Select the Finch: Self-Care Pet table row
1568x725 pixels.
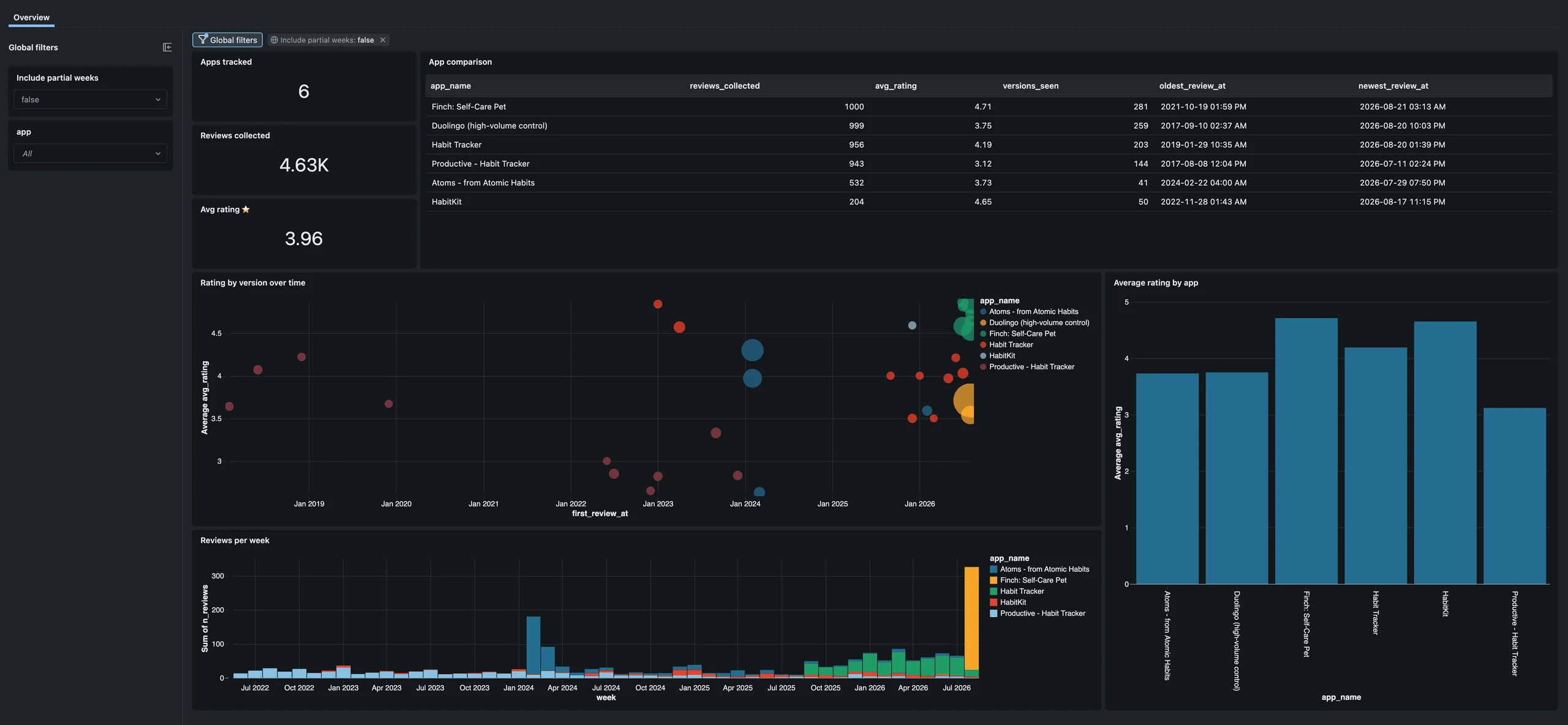pos(989,107)
